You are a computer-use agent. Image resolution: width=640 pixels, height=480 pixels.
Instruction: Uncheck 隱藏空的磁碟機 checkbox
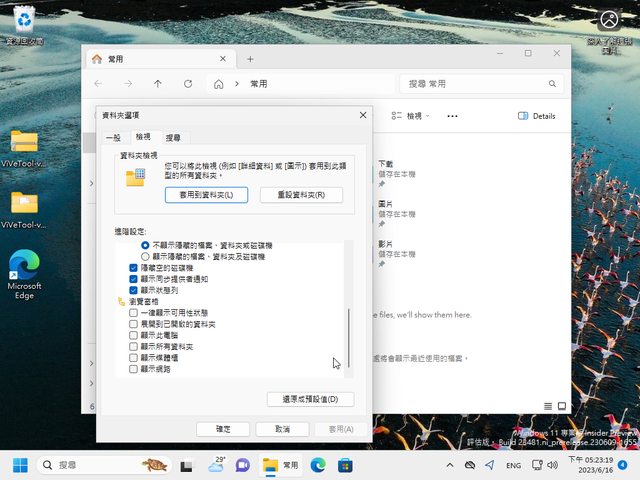tap(135, 269)
